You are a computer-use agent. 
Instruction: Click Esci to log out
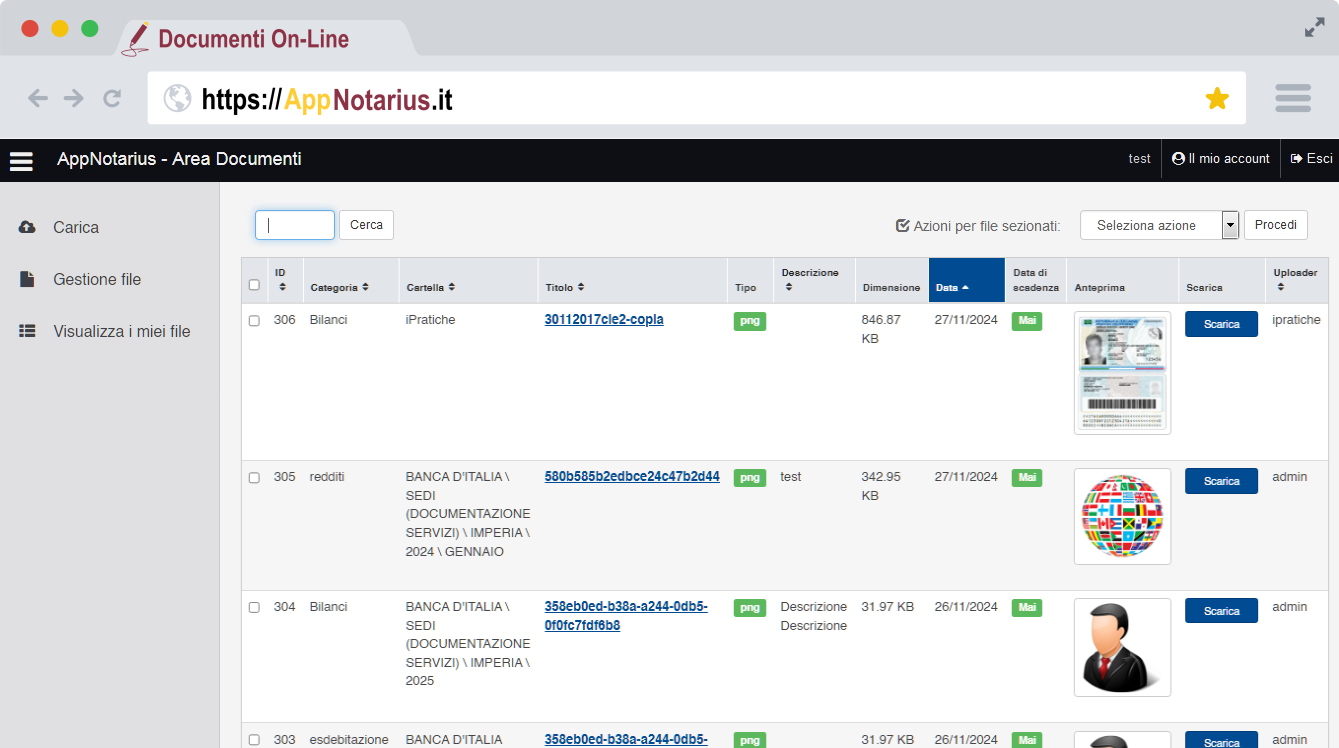pyautogui.click(x=1311, y=159)
